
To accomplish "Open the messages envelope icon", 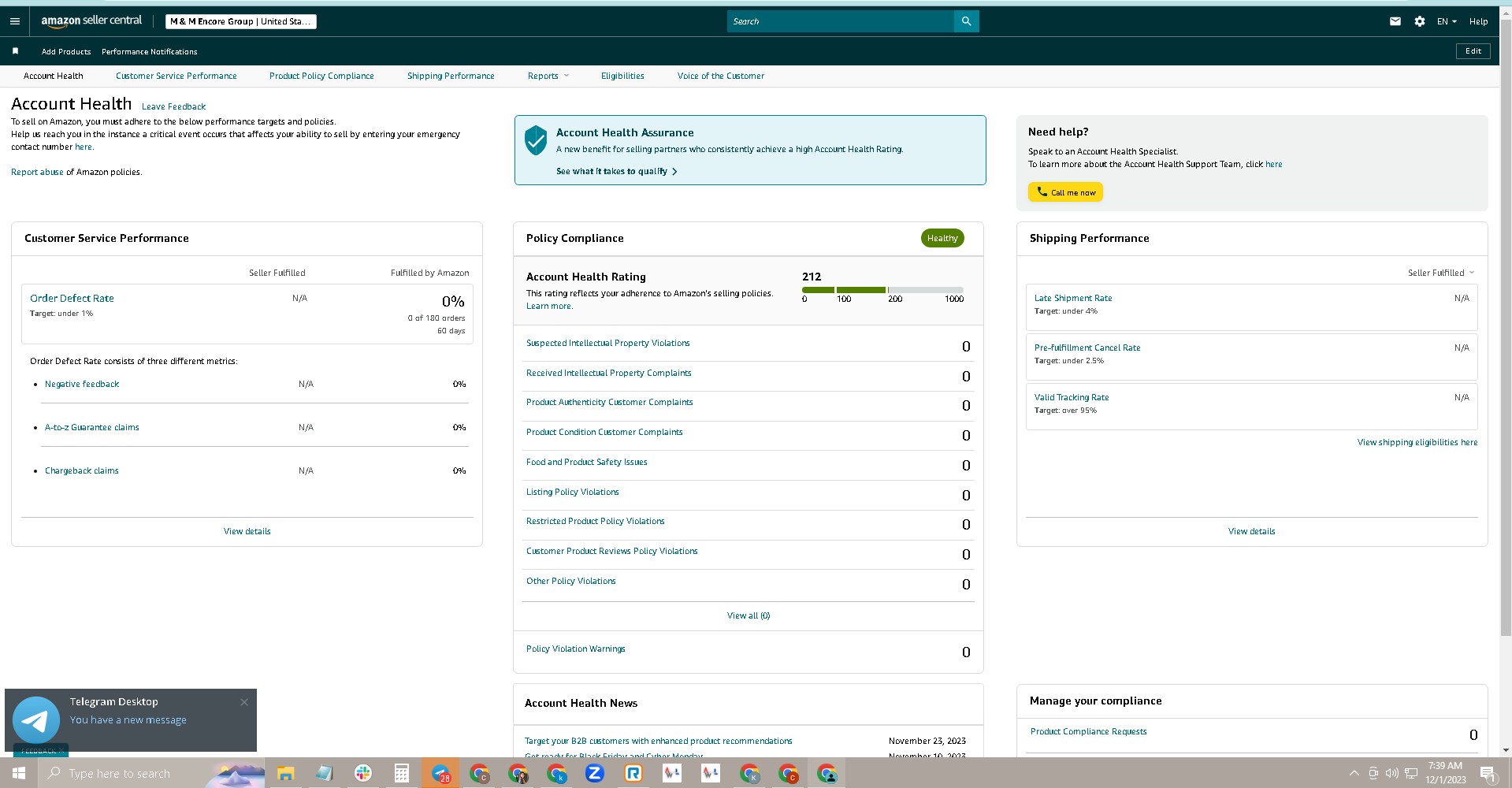I will click(x=1395, y=21).
